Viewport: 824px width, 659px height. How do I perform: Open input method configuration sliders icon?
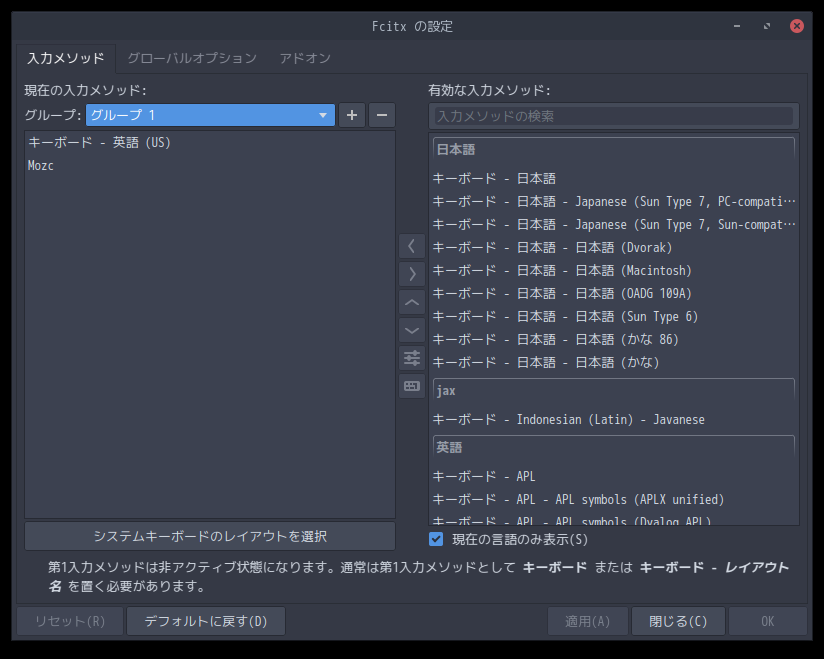pos(411,358)
